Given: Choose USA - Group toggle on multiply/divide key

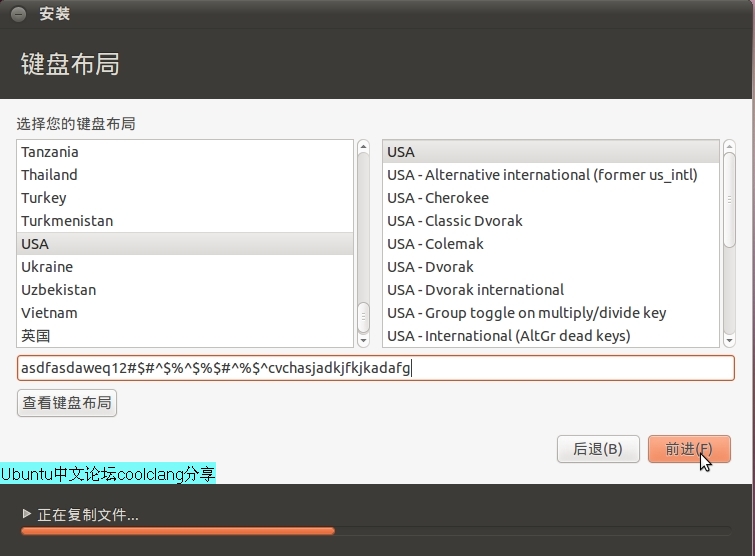Looking at the screenshot, I should pos(551,313).
